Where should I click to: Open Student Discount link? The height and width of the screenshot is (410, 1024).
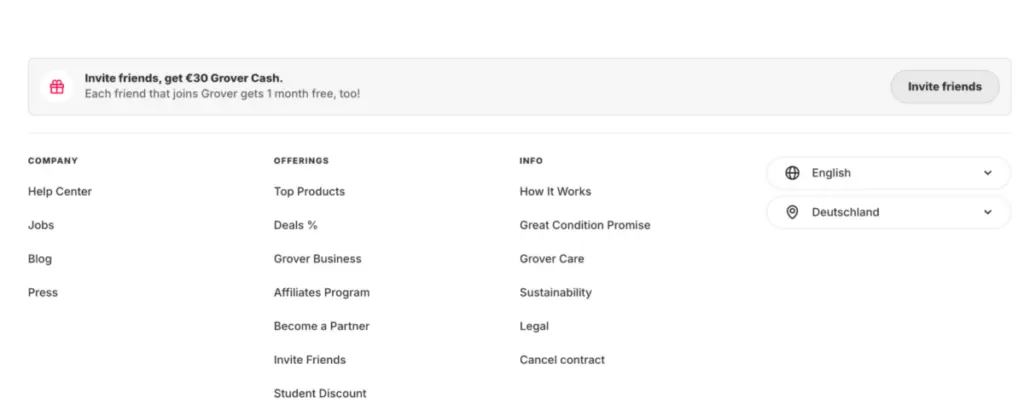[320, 394]
